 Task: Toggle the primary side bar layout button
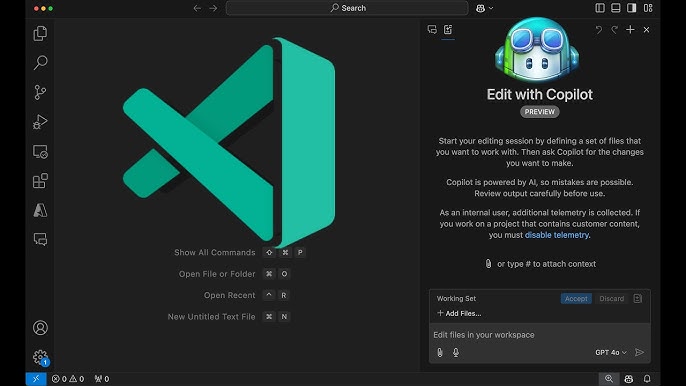[600, 8]
